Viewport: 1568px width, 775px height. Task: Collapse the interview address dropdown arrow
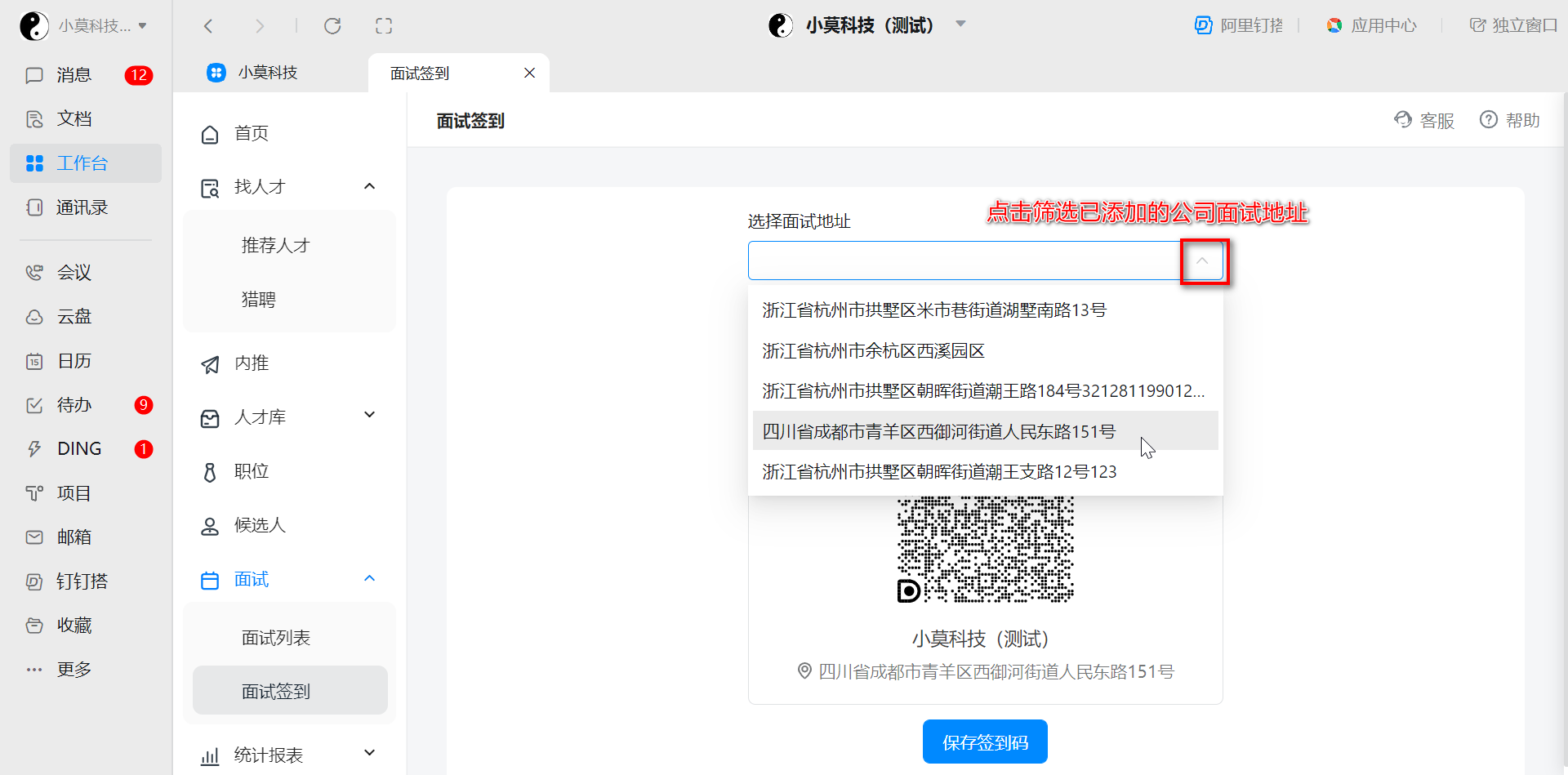(1202, 261)
